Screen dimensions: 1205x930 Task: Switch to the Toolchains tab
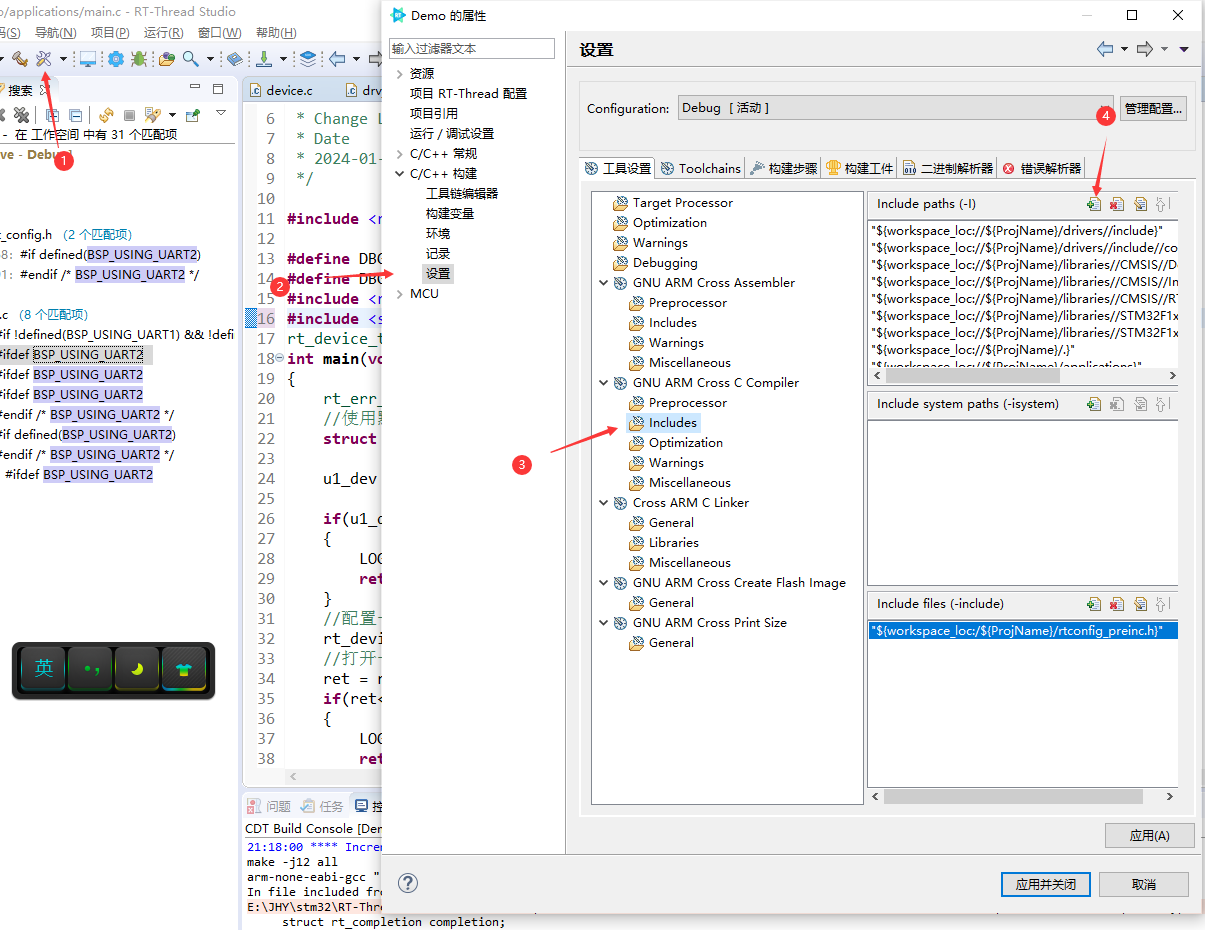pos(701,168)
